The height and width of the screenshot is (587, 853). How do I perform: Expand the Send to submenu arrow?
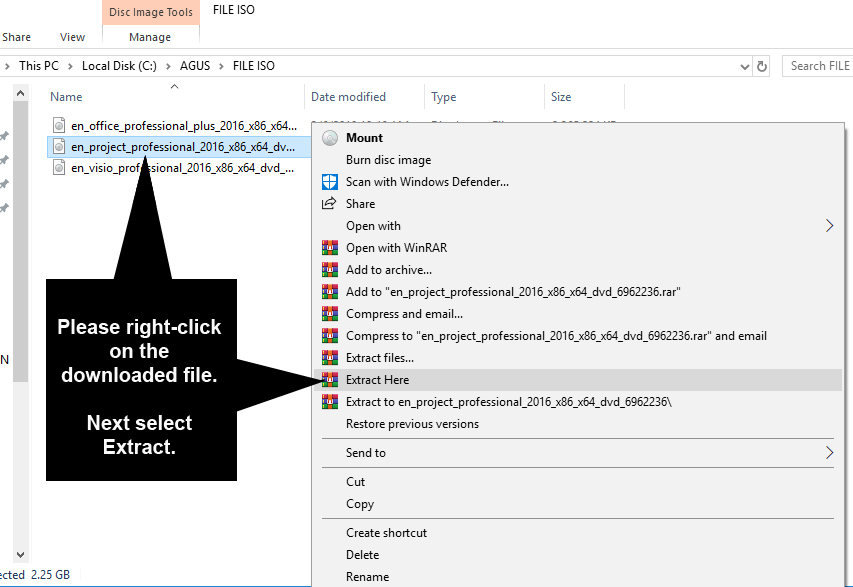829,453
